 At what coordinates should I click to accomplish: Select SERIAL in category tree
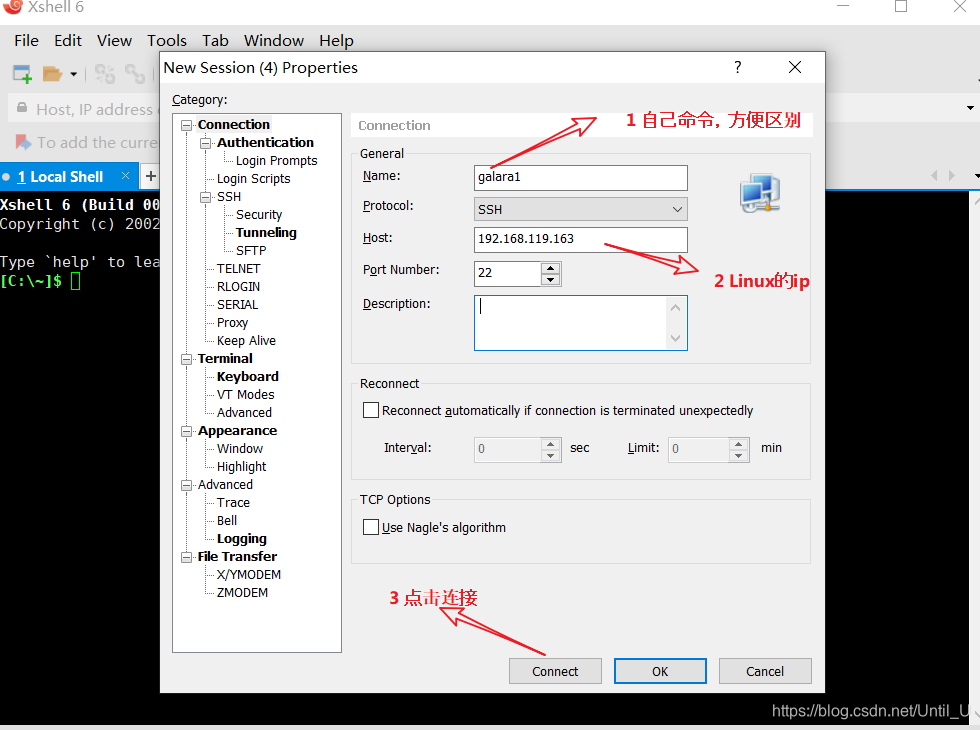237,305
